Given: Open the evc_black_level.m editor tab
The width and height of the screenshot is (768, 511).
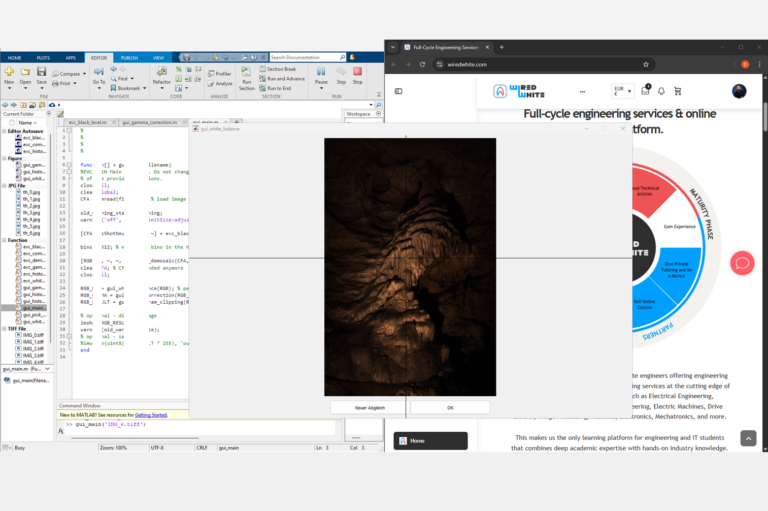Looking at the screenshot, I should coord(88,122).
